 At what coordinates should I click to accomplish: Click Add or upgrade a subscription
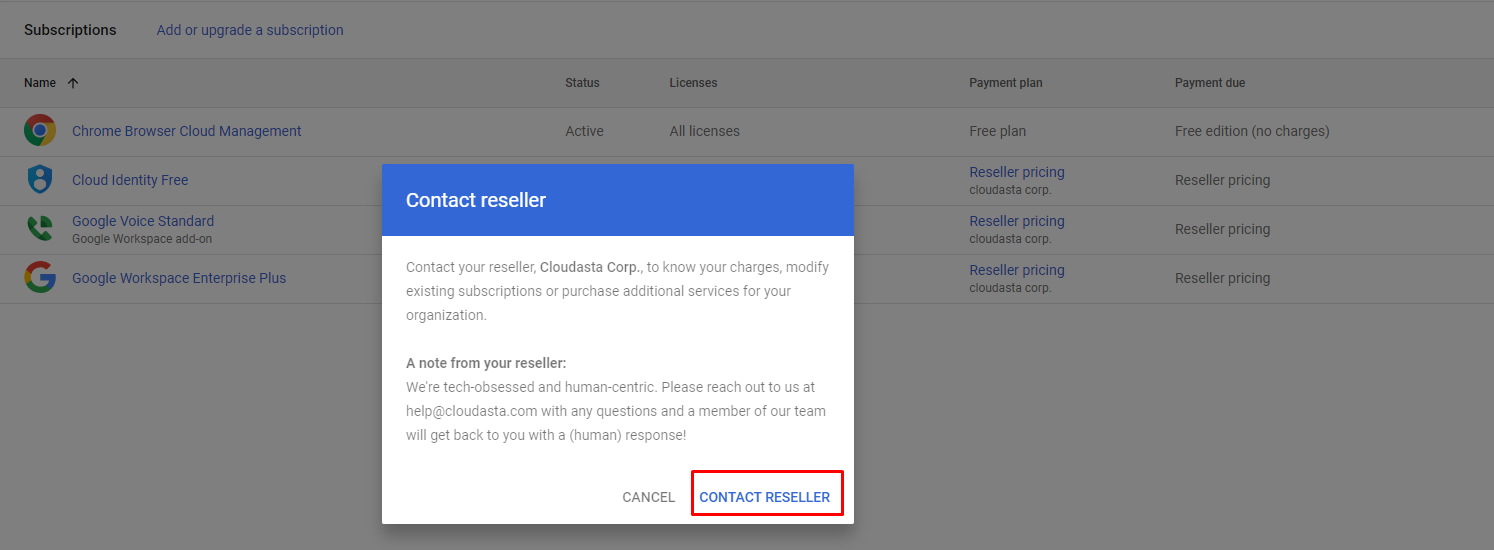click(x=250, y=30)
